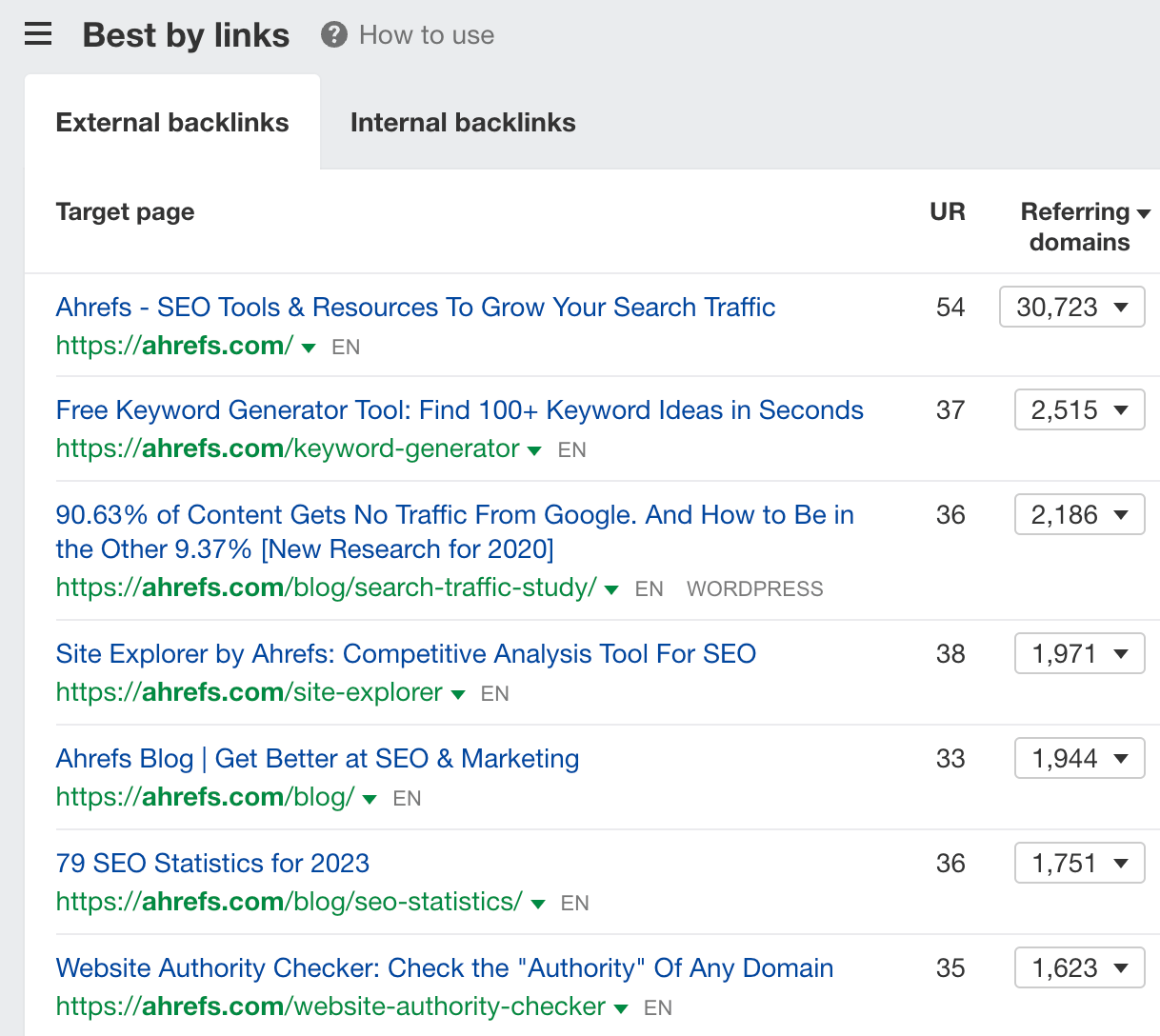The image size is (1160, 1036).
Task: Switch to the Internal backlinks tab
Action: [463, 122]
